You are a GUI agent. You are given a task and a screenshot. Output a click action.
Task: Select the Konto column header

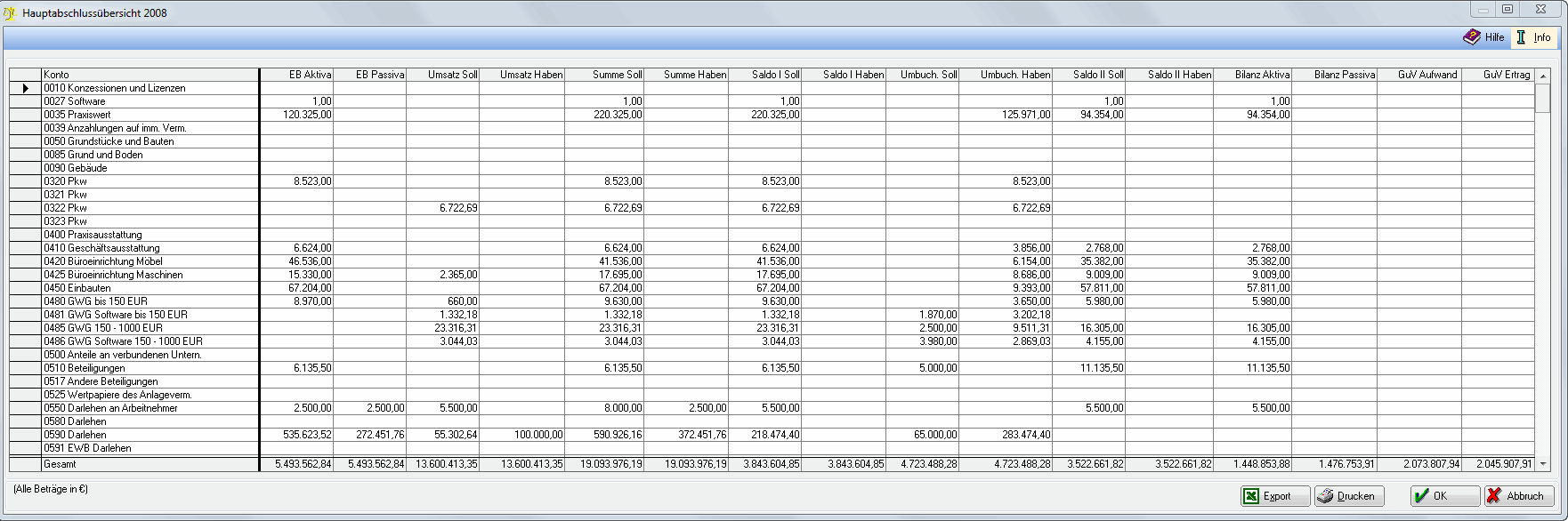pos(150,75)
